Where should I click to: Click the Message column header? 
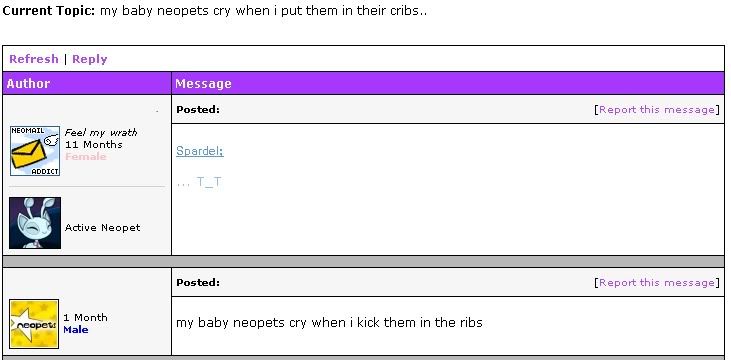[x=203, y=84]
